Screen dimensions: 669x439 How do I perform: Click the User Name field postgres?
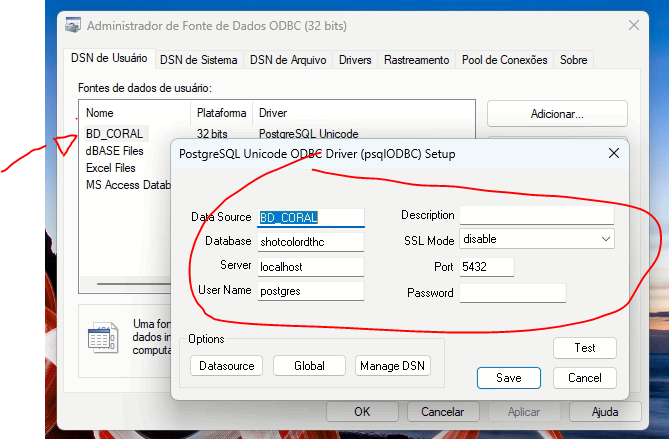point(311,291)
